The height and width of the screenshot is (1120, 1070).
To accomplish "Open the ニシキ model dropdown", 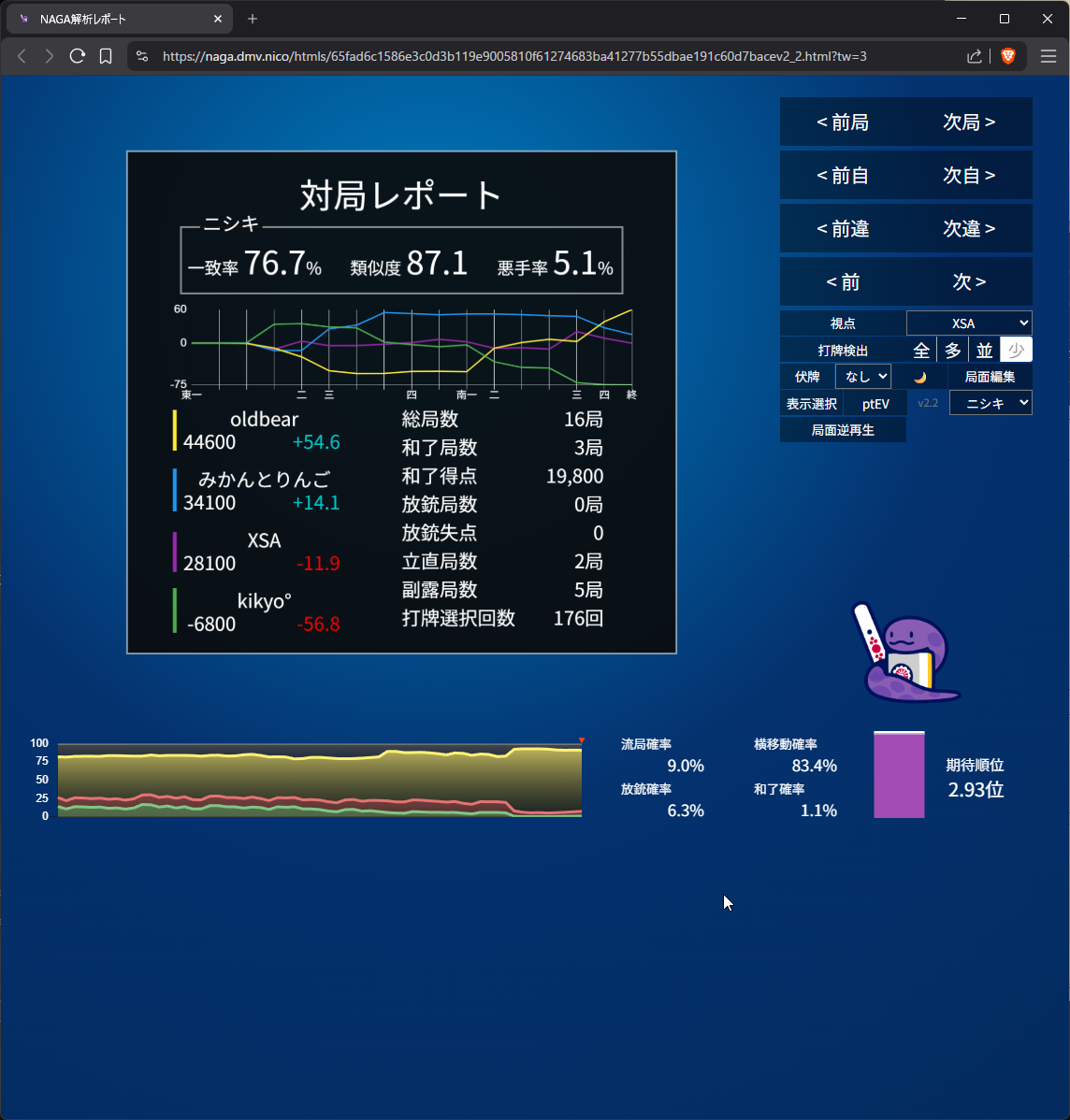I will tap(990, 403).
